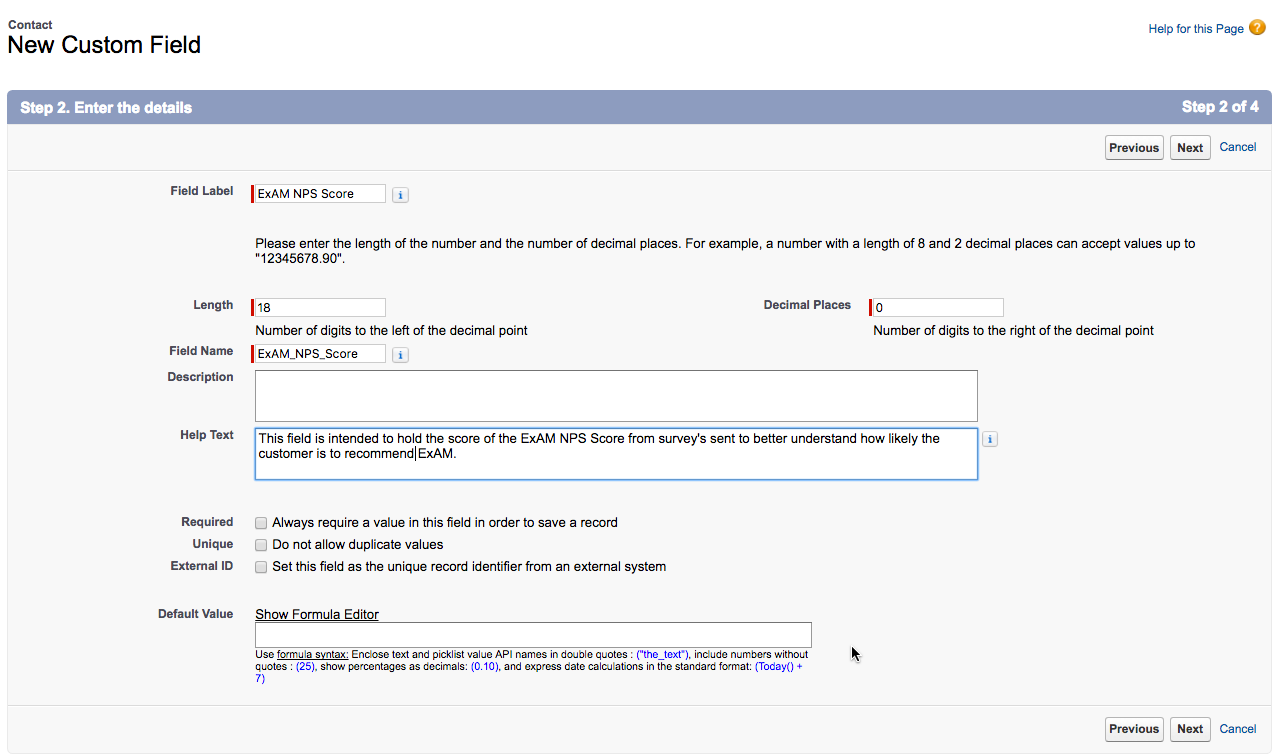Viewport: 1277px width, 756px height.
Task: Click into the Help Text area
Action: tap(616, 454)
